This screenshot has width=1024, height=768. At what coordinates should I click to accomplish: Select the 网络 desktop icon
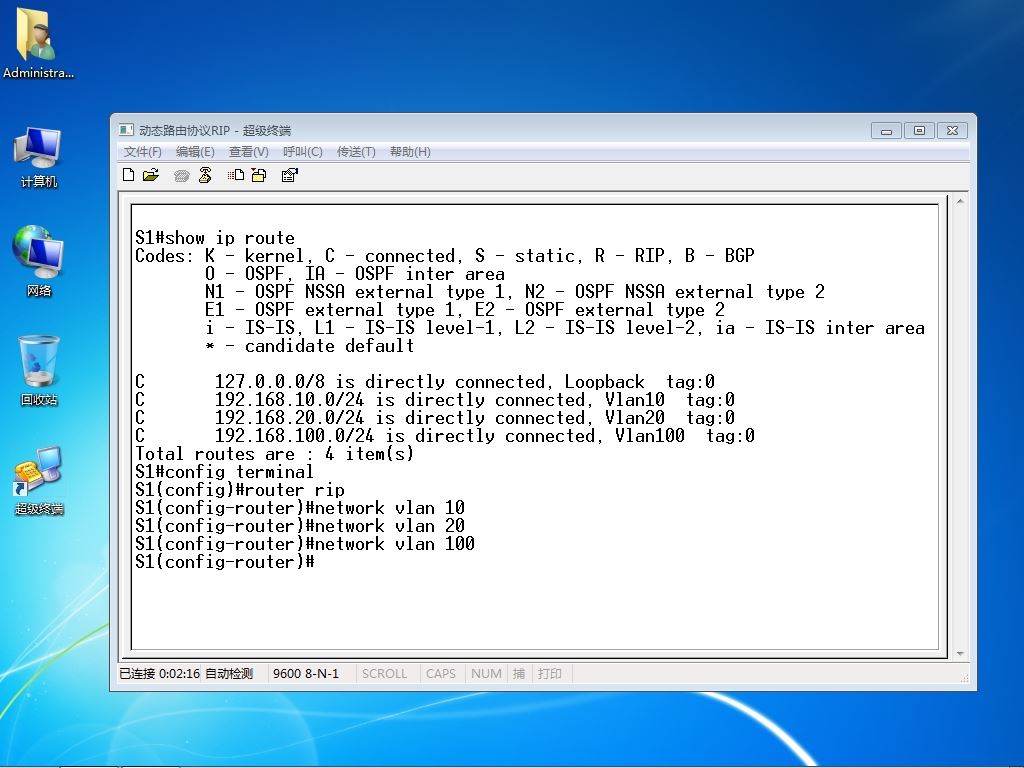[38, 261]
